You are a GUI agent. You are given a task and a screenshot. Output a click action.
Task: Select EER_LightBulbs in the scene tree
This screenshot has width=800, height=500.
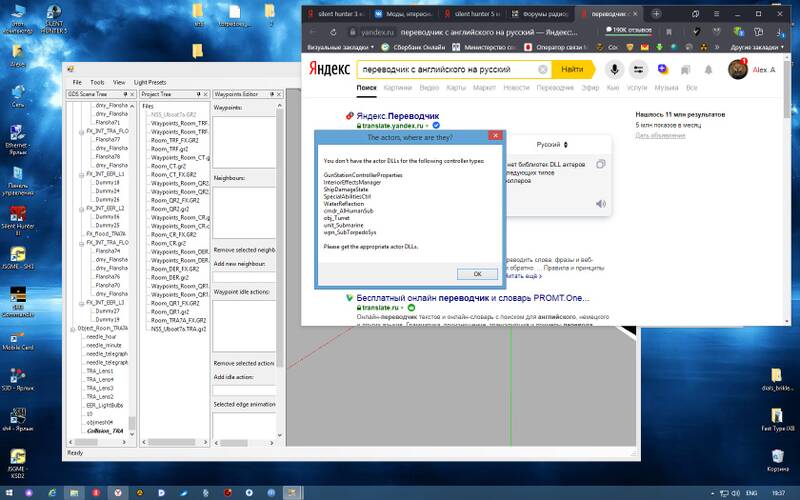105,405
